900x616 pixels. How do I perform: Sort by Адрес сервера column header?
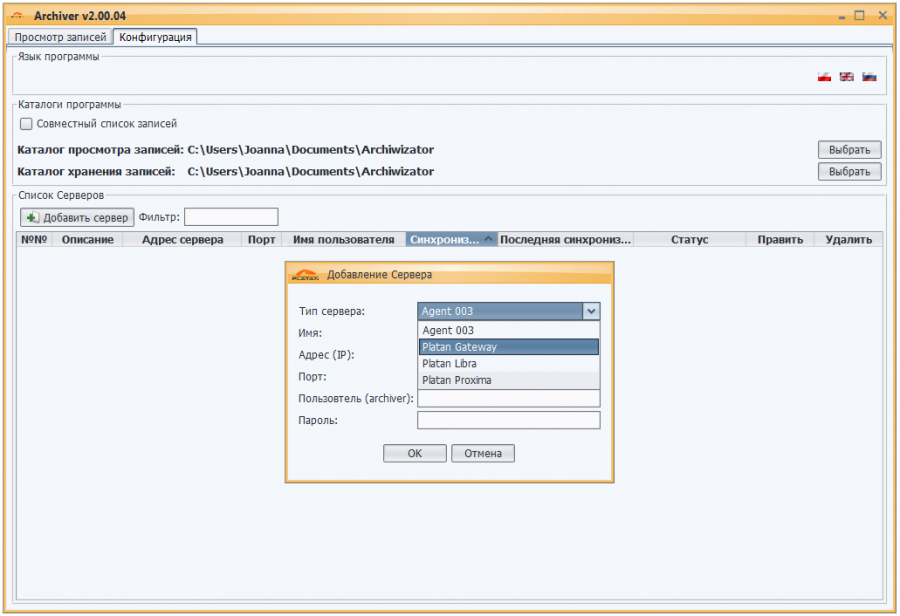(x=183, y=239)
